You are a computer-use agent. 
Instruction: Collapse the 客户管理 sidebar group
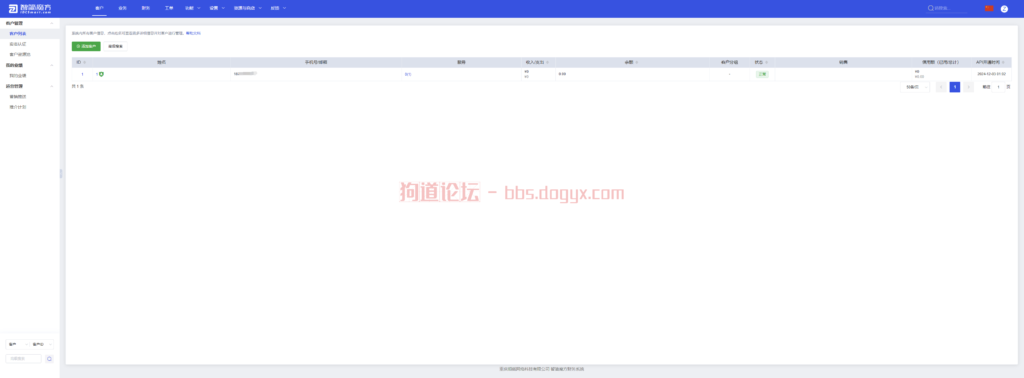click(x=29, y=23)
